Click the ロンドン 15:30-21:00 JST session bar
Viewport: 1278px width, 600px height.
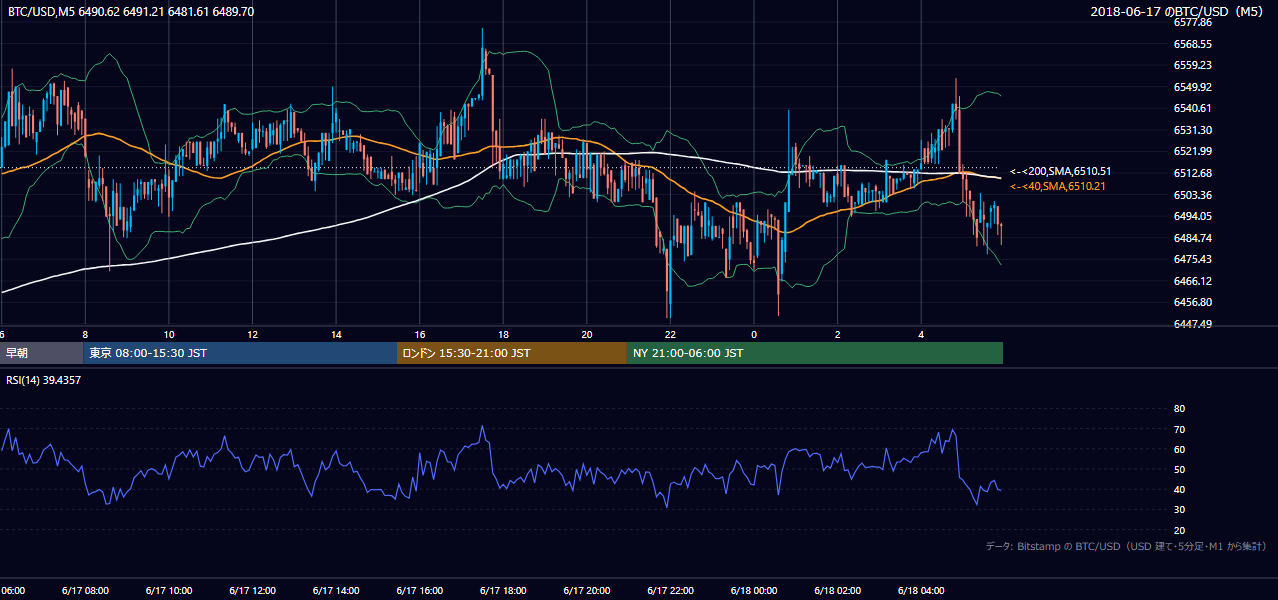tap(512, 353)
